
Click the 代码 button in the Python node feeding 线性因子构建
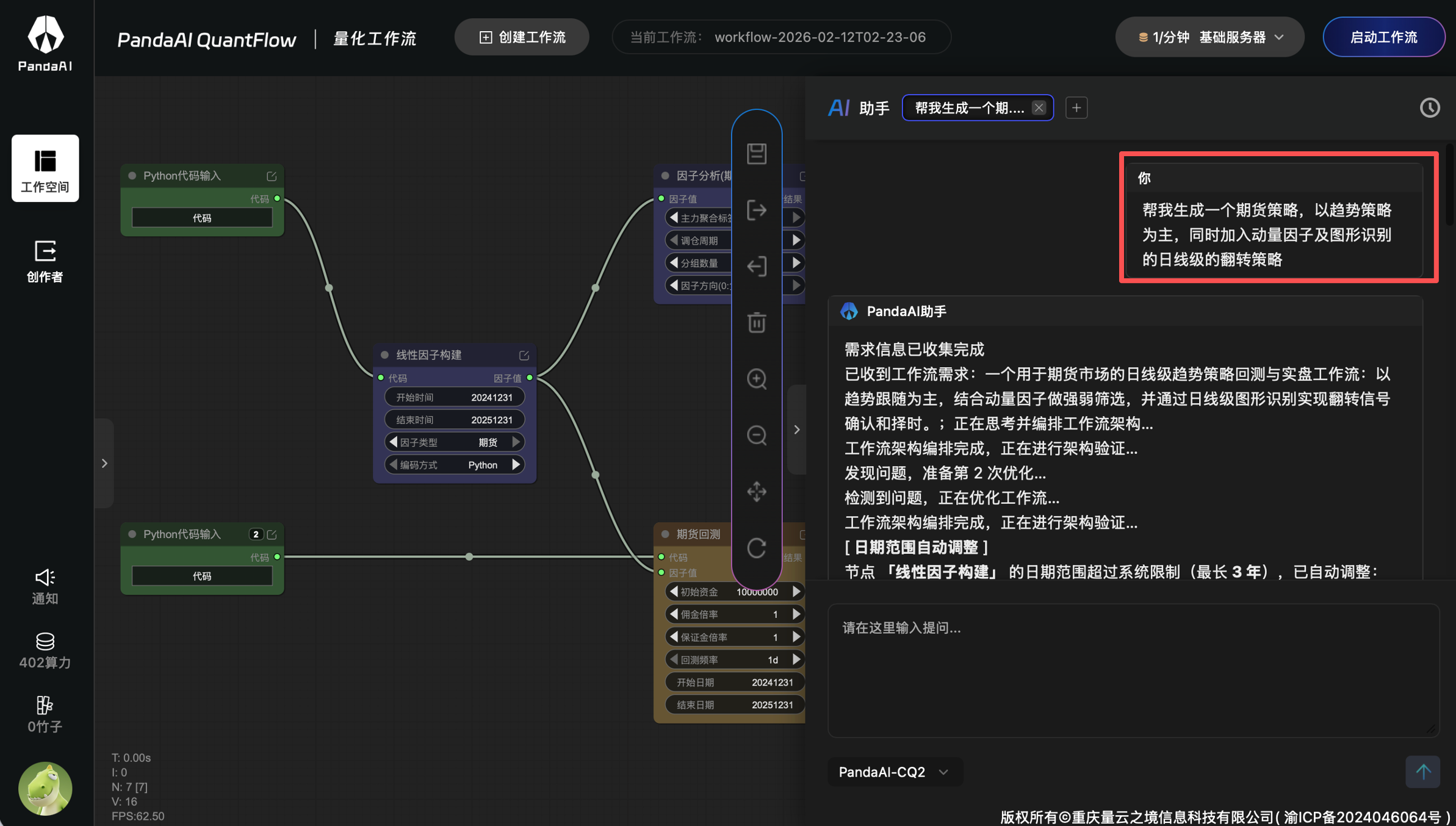point(202,218)
